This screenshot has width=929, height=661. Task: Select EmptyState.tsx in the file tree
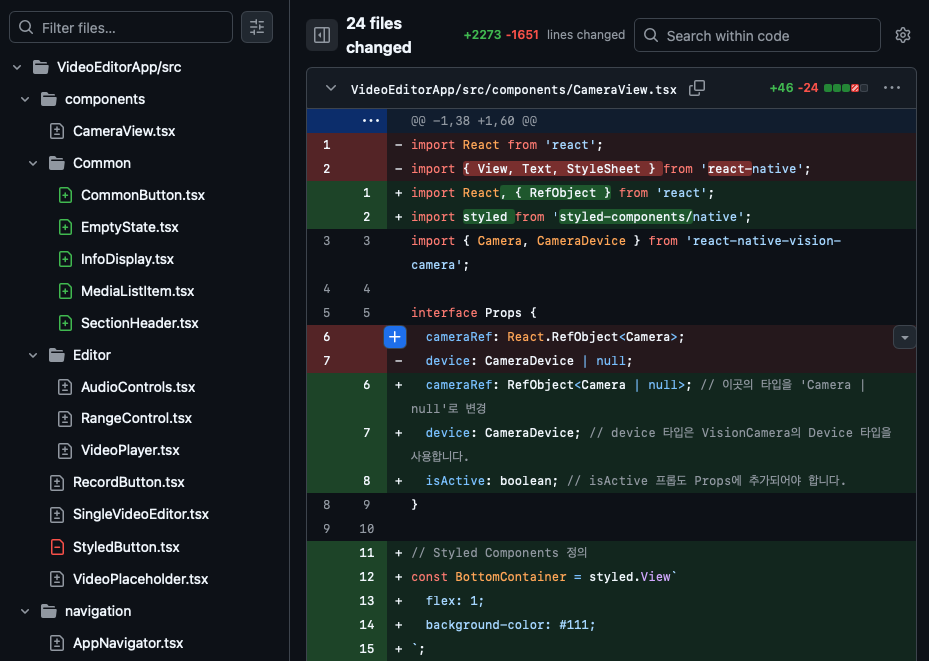click(x=130, y=227)
